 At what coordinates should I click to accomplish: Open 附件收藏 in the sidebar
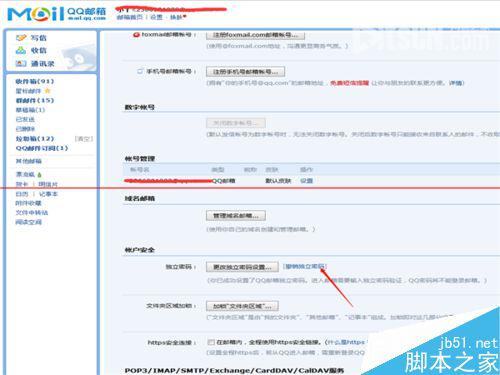coord(28,203)
